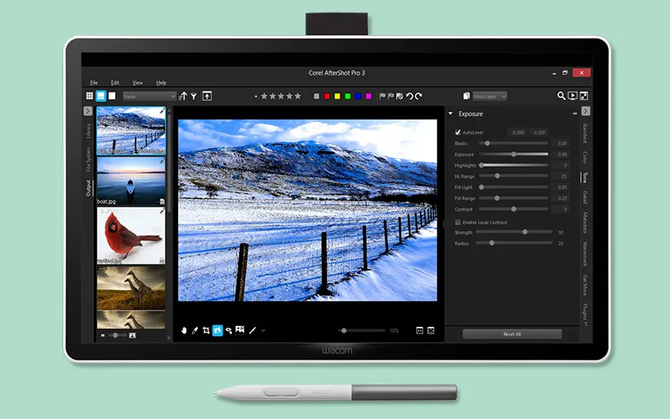Switch to the grid thumbnail view icon
670x419 pixels.
pos(89,96)
